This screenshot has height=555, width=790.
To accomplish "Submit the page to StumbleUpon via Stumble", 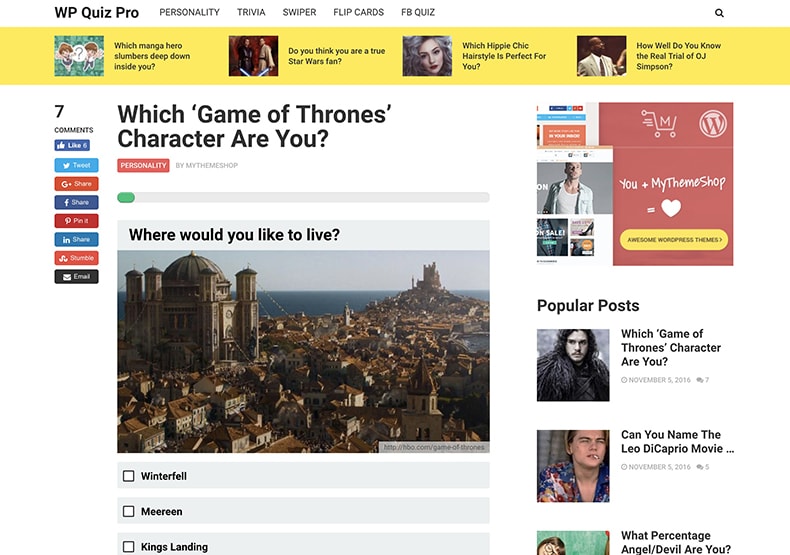I will tap(77, 258).
